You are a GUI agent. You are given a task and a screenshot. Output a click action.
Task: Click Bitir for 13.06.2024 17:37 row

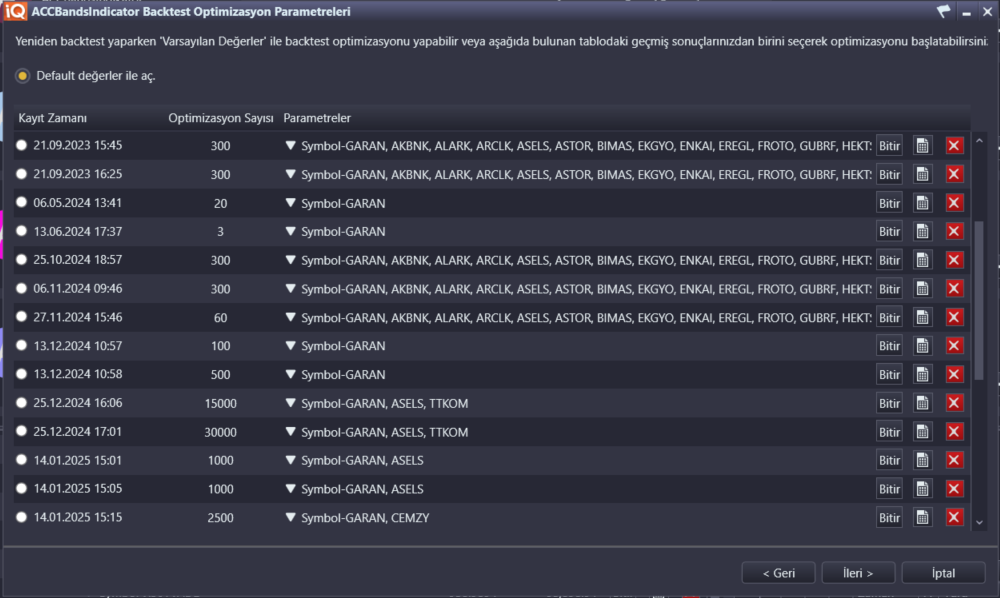click(889, 231)
